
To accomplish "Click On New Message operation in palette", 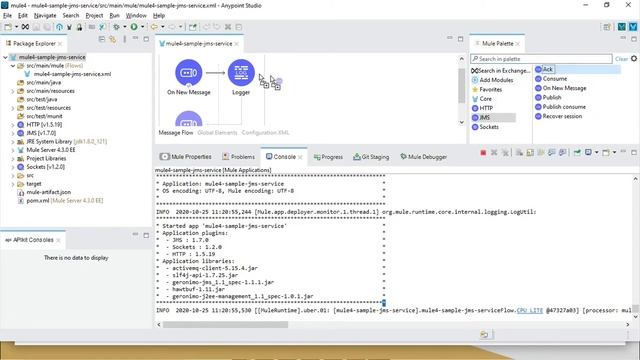I will (560, 88).
